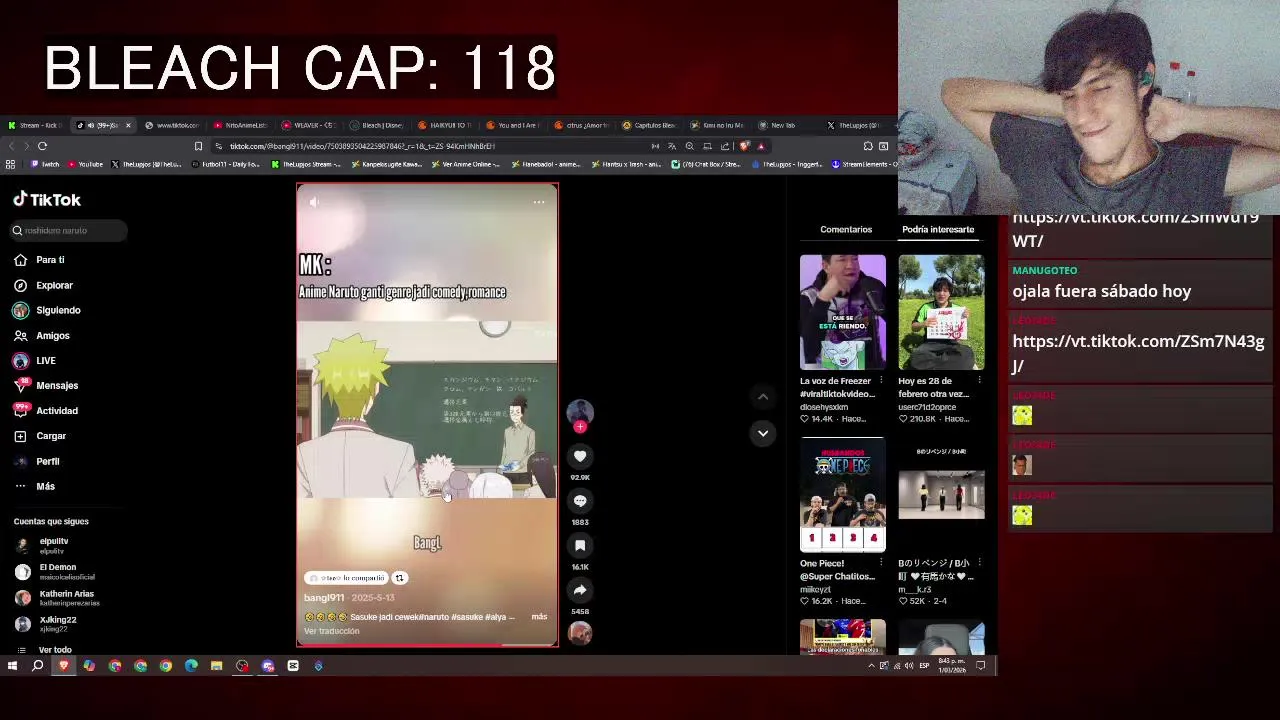Click the browser address bar URL
This screenshot has height=720, width=1280.
(x=362, y=146)
